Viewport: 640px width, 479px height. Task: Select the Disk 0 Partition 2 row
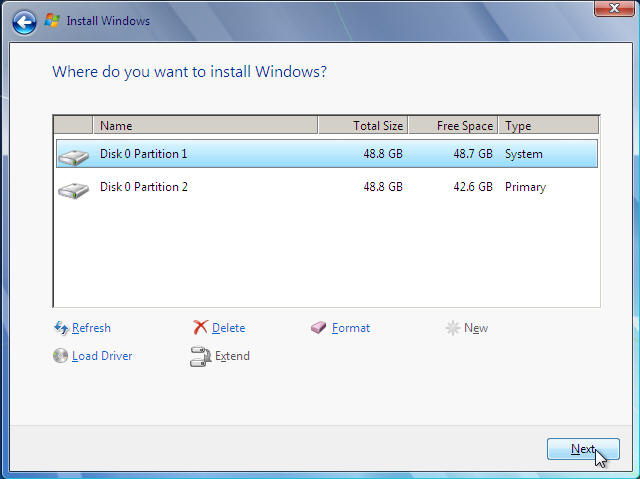(300, 187)
